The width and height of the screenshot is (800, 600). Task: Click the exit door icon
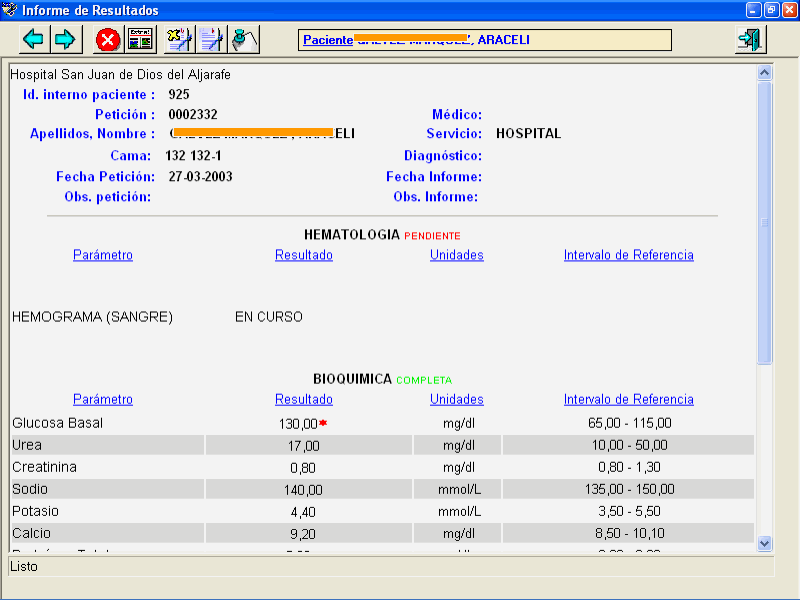749,39
